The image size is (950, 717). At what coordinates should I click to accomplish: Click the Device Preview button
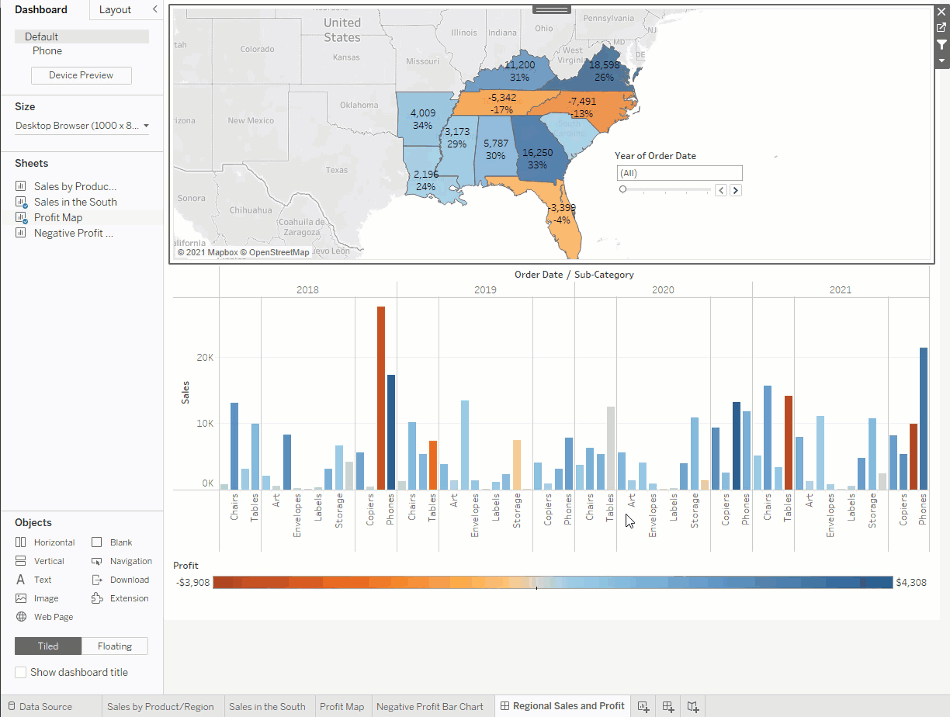tap(82, 75)
